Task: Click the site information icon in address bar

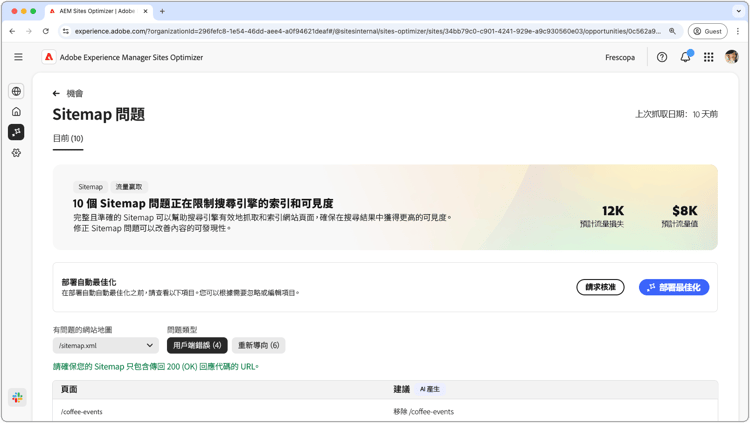Action: (66, 31)
